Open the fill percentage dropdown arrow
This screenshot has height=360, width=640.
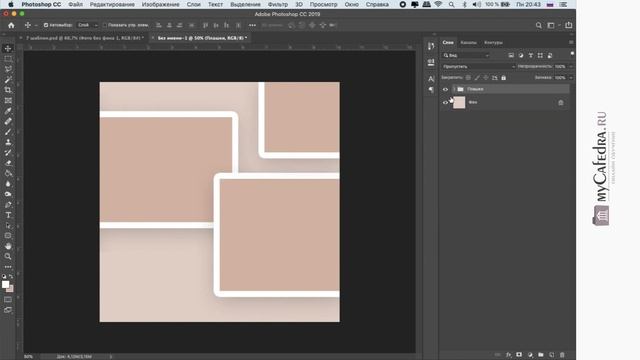point(571,78)
